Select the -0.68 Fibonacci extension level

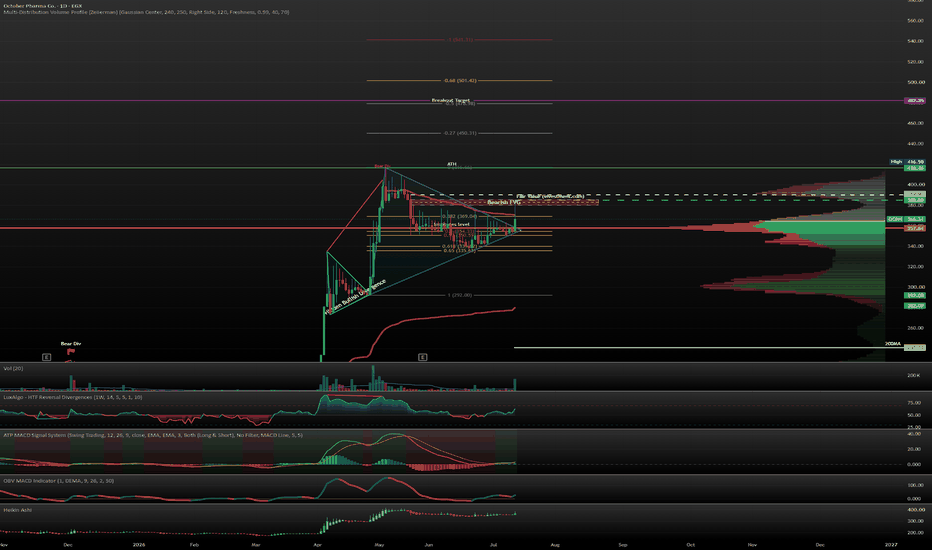[459, 80]
